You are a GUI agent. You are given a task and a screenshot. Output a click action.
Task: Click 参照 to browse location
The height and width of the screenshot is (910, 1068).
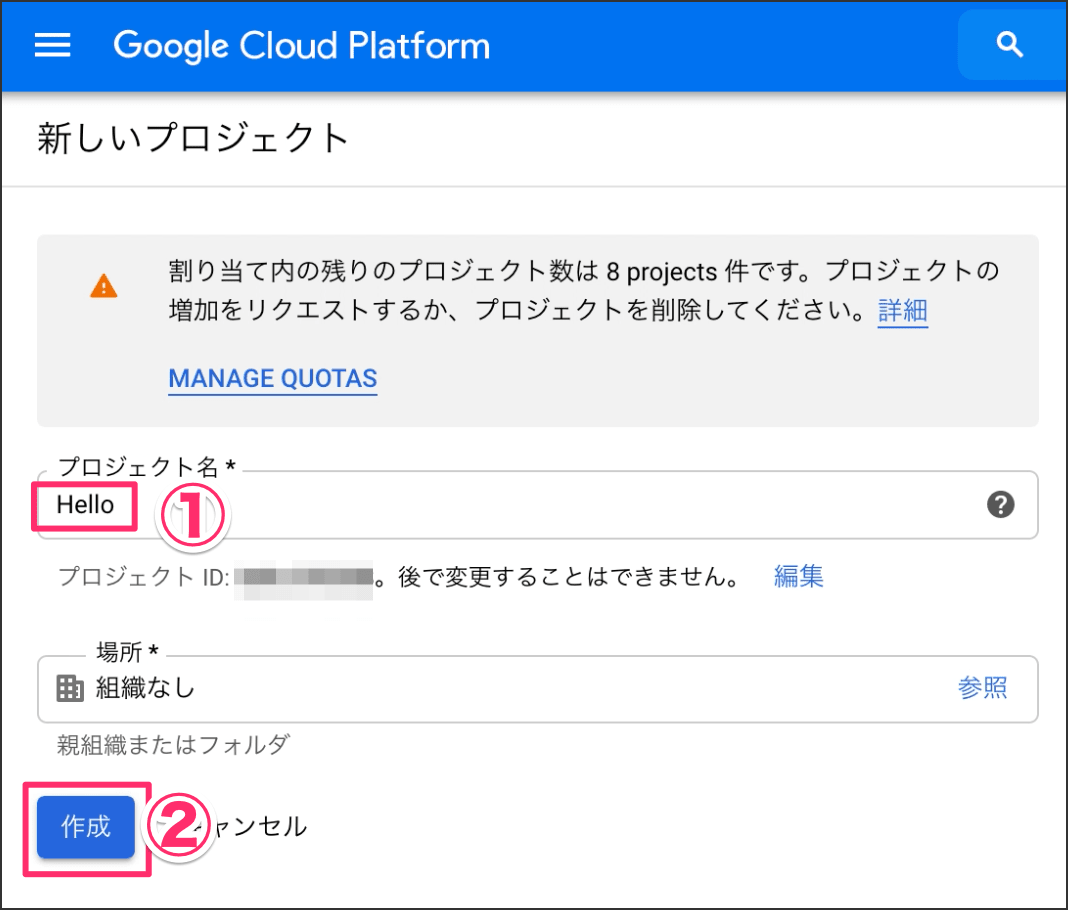(982, 688)
